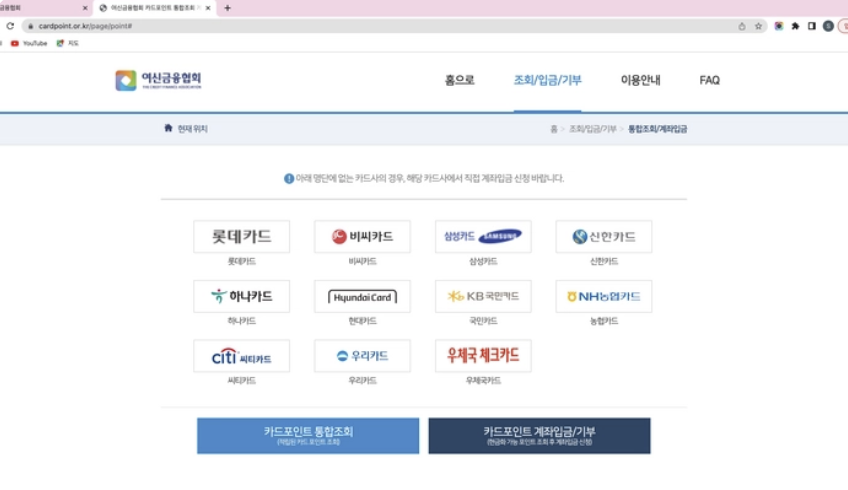Select the Shinhan Card logo

click(604, 236)
